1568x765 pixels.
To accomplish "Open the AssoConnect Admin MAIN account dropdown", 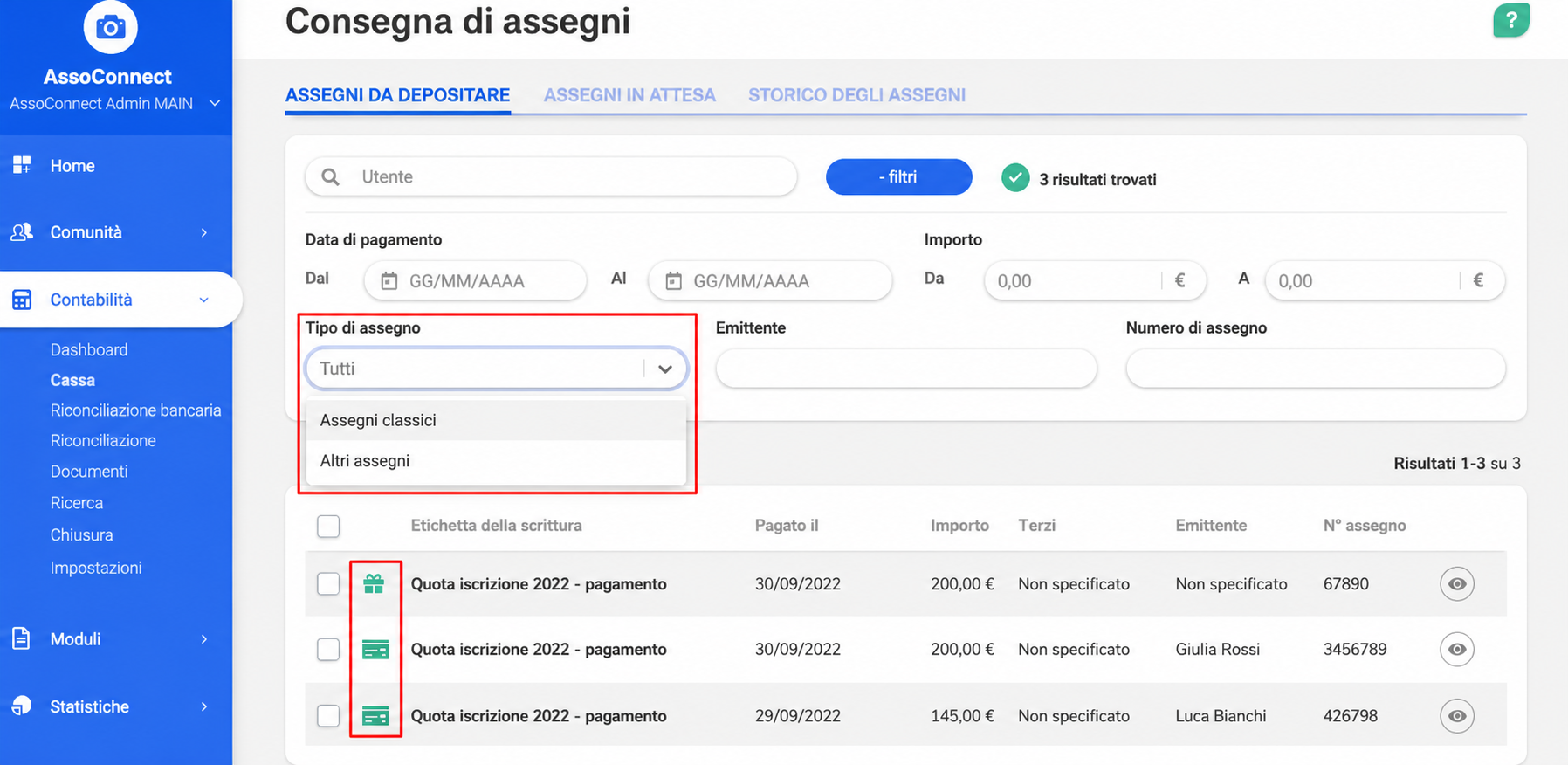I will pos(114,103).
